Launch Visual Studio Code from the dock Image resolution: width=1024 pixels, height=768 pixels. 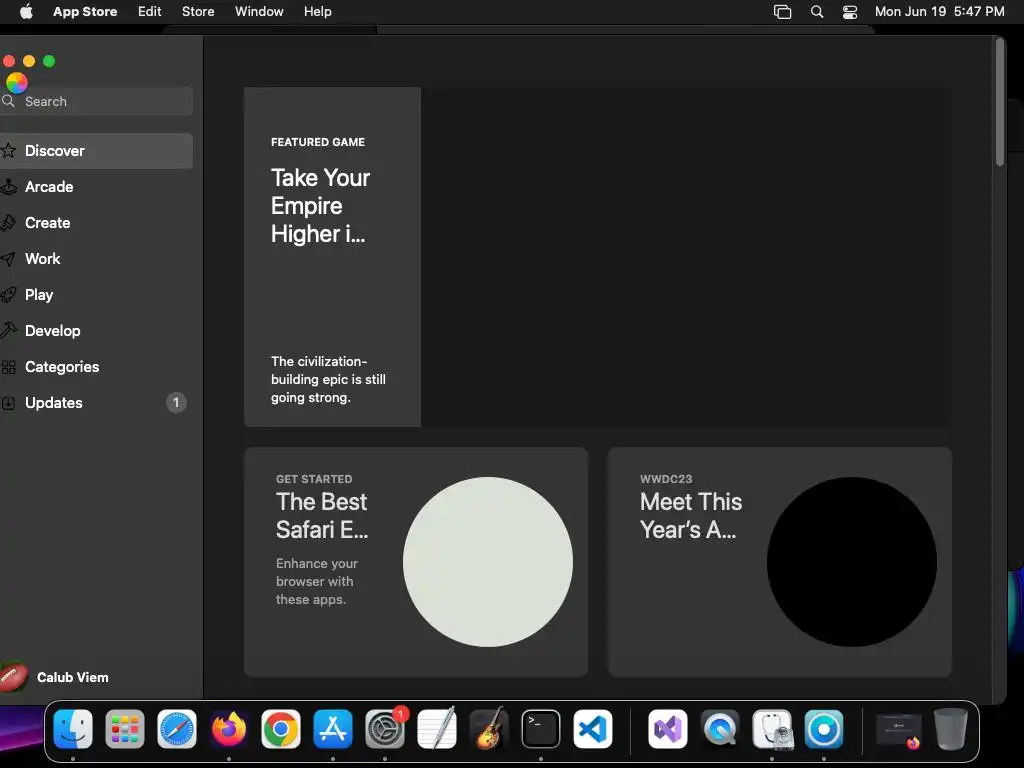(x=593, y=729)
